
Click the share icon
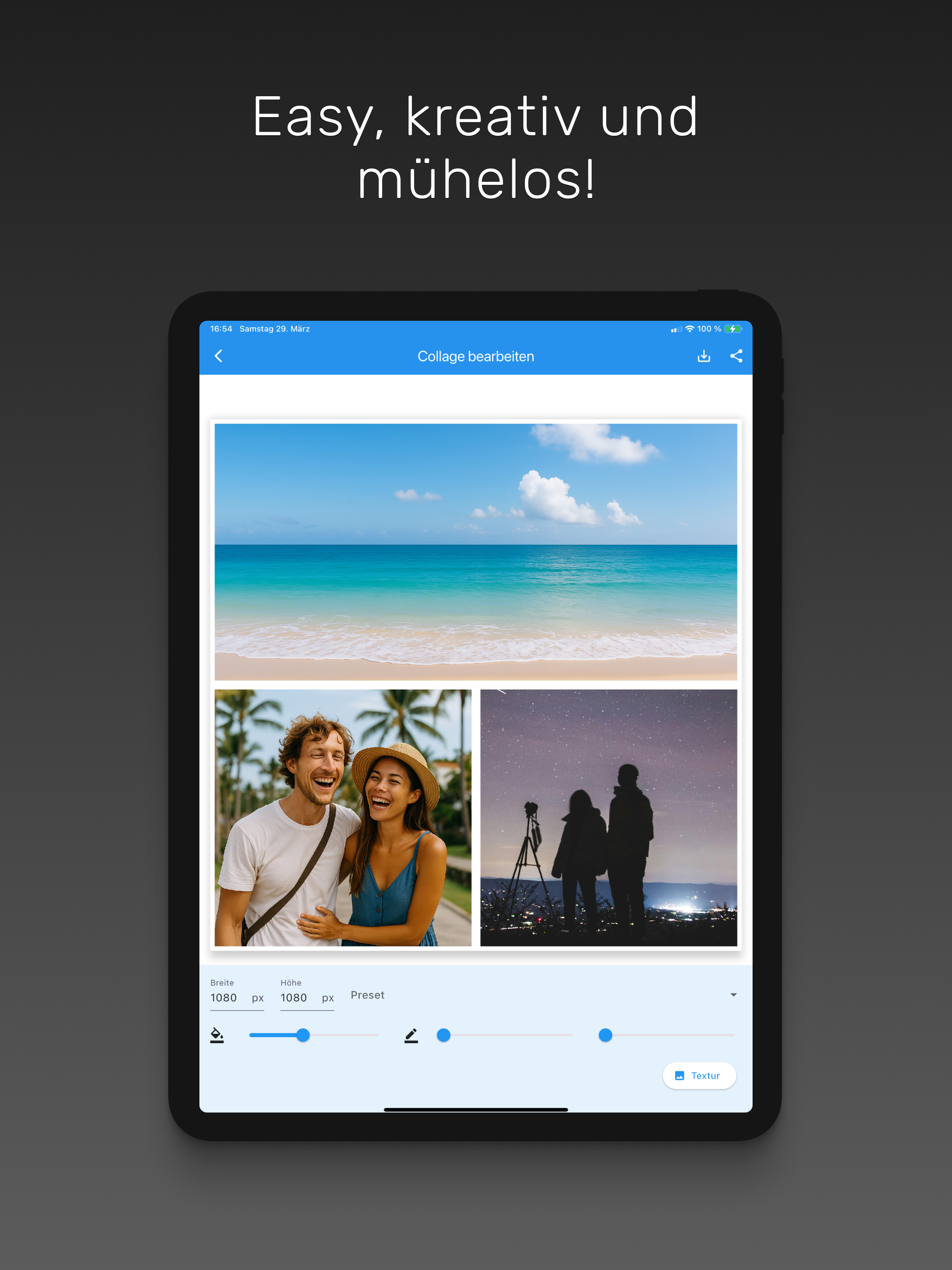tap(736, 356)
